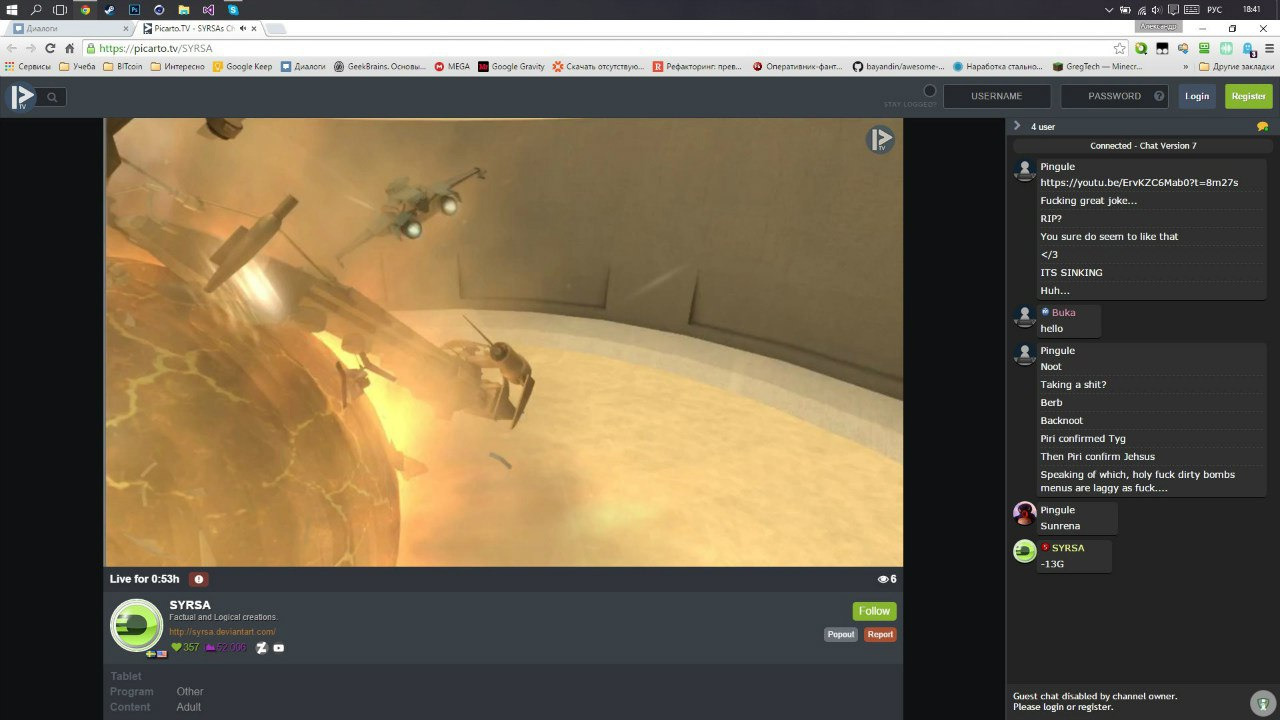Click the PASSWORD input field

(1115, 96)
